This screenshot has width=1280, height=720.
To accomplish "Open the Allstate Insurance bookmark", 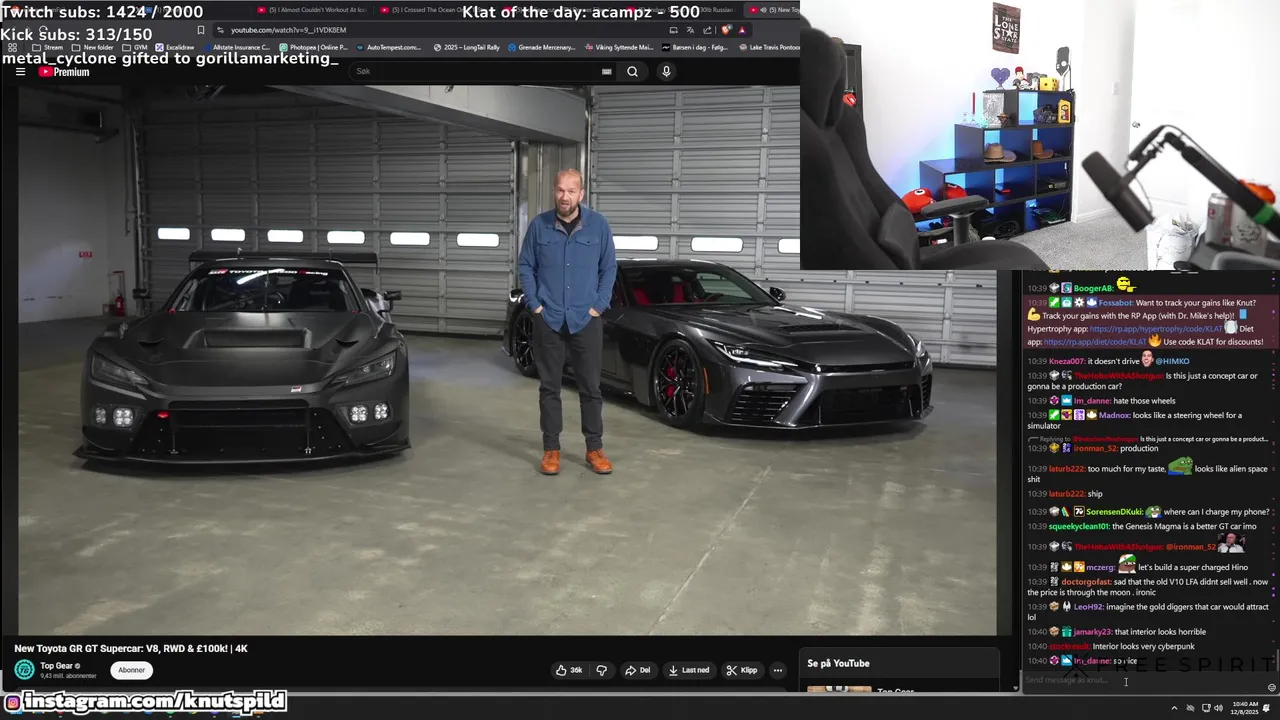I will coord(237,47).
